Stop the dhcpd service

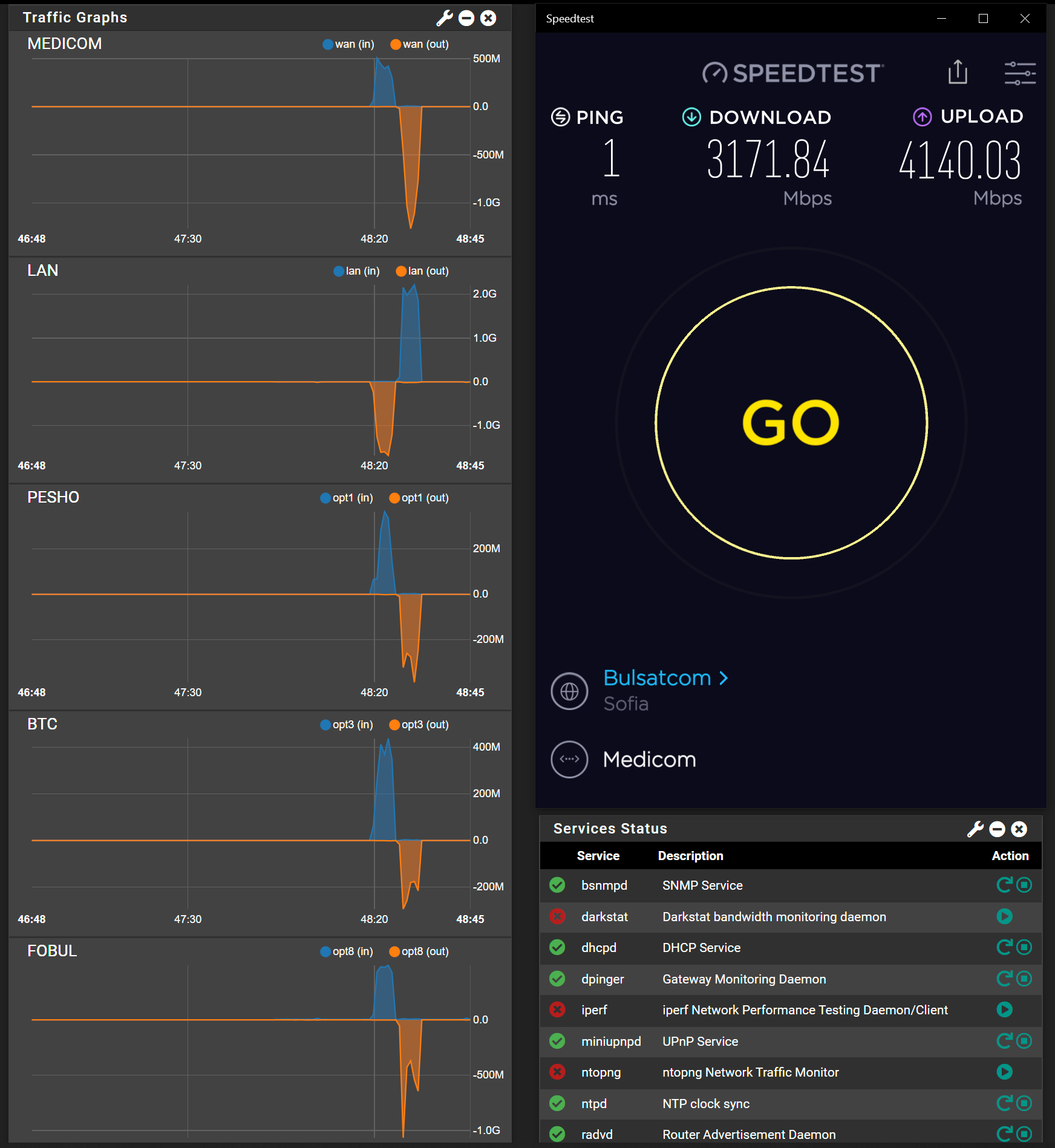click(1024, 948)
